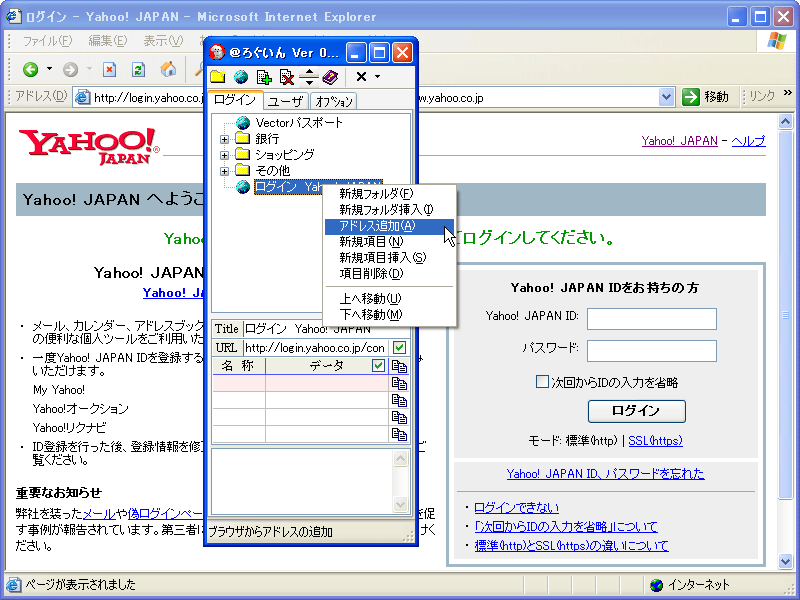Click the IE Forward button
Viewport: 800px width, 600px height.
point(70,69)
